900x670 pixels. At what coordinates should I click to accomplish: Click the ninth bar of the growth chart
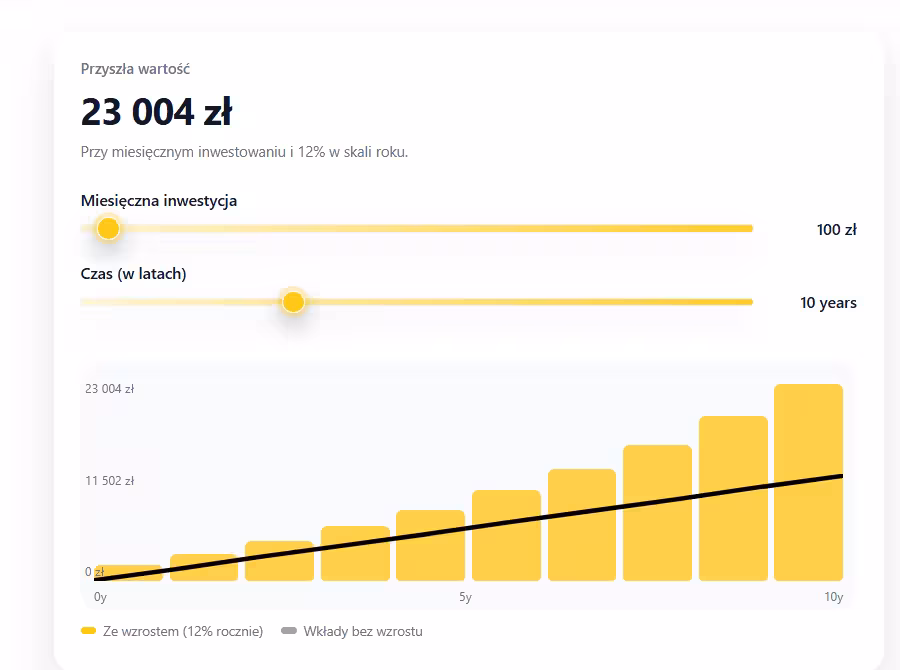tap(733, 498)
